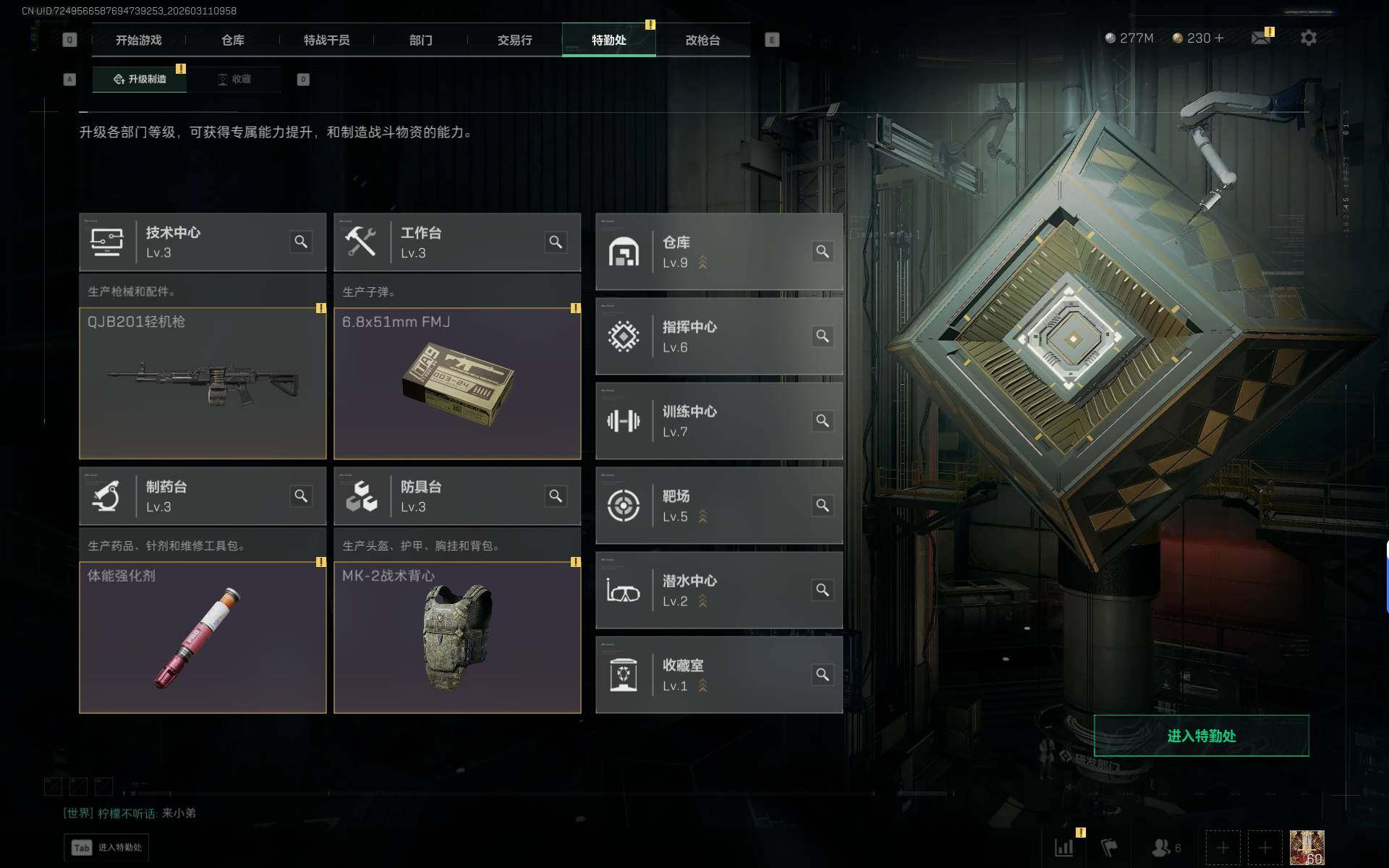Click magnifier on 工作台 card
This screenshot has height=868, width=1389.
coord(556,242)
